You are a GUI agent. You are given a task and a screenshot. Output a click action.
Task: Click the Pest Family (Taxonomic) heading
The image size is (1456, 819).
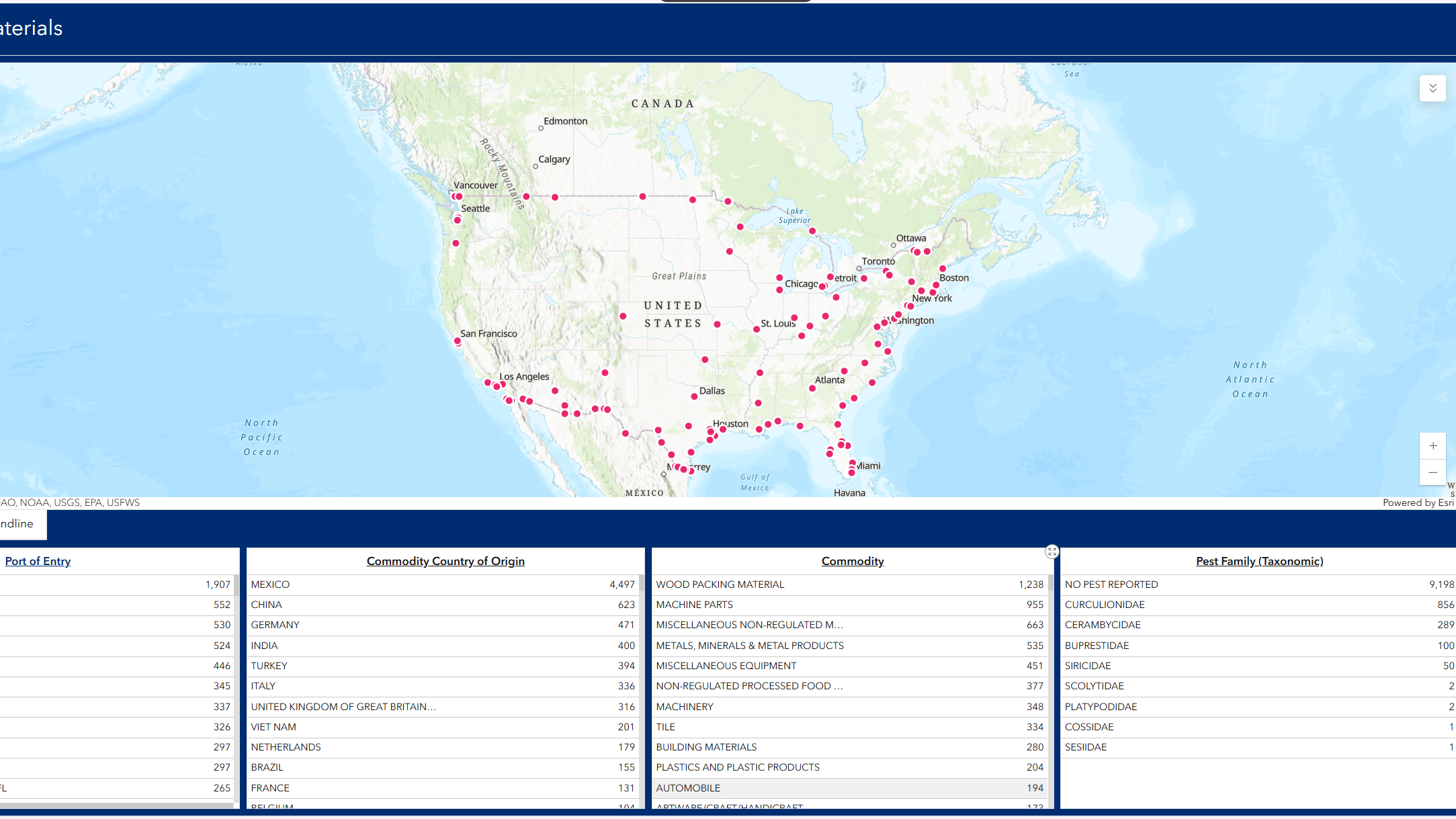(1259, 561)
